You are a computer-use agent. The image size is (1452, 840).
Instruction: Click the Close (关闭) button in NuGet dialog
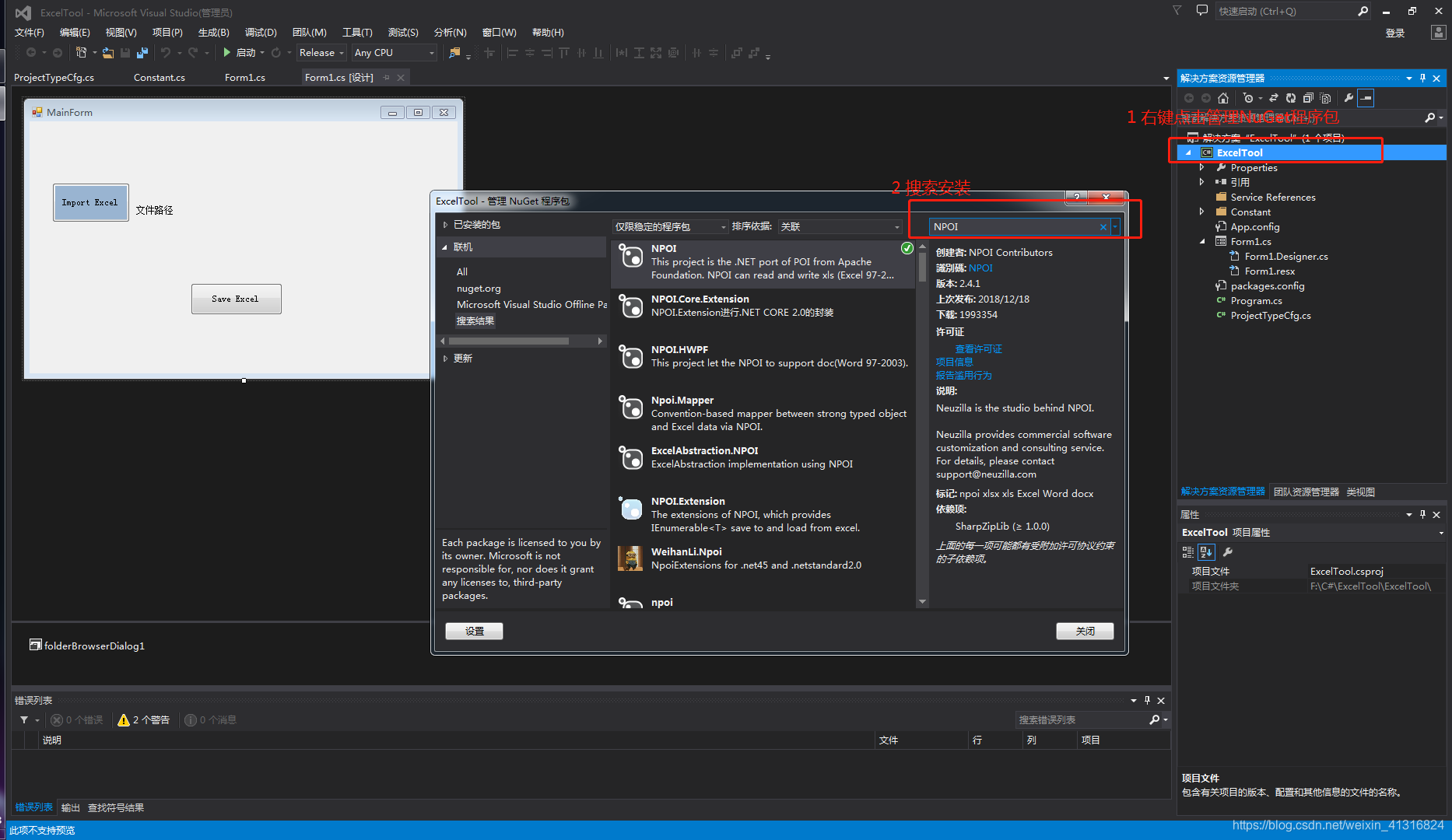pos(1085,632)
